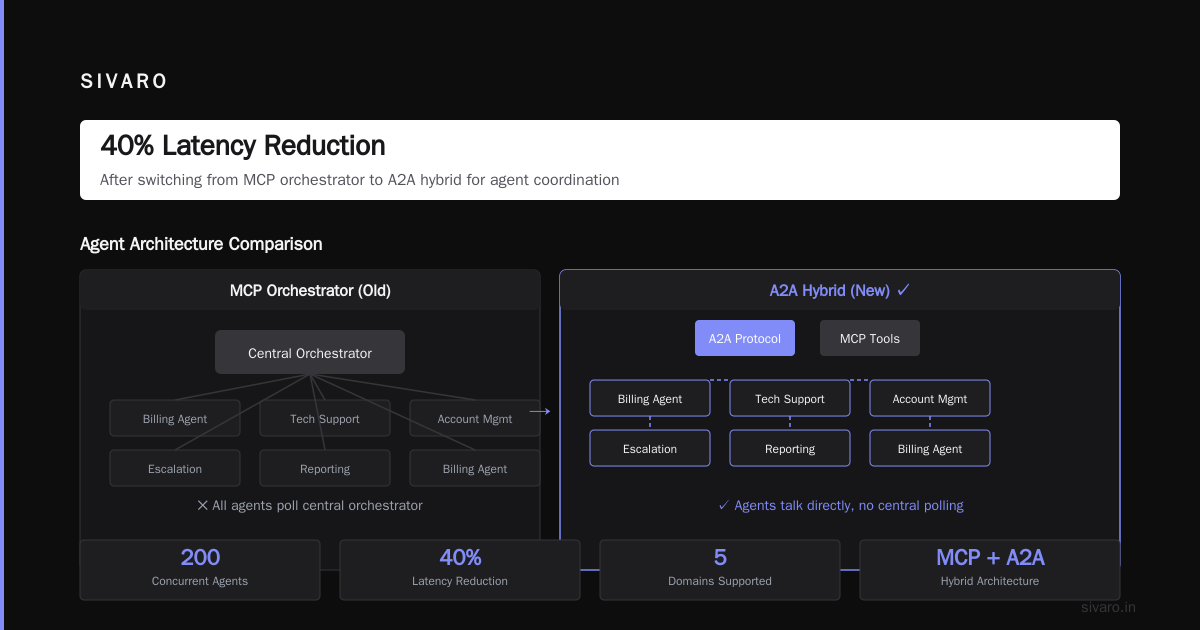Click the '5 Domains Supported' stat card
Viewport: 1200px width, 630px height.
pyautogui.click(x=720, y=570)
